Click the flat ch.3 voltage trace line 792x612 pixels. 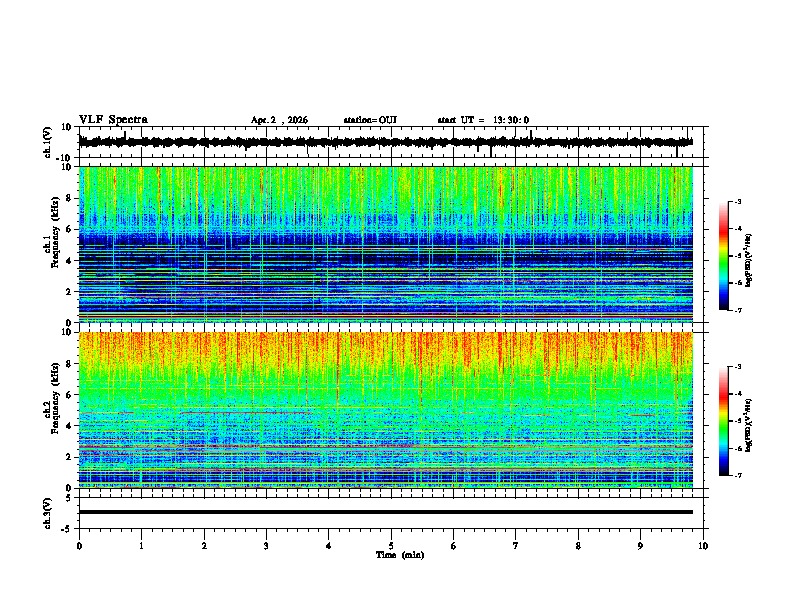pos(386,512)
